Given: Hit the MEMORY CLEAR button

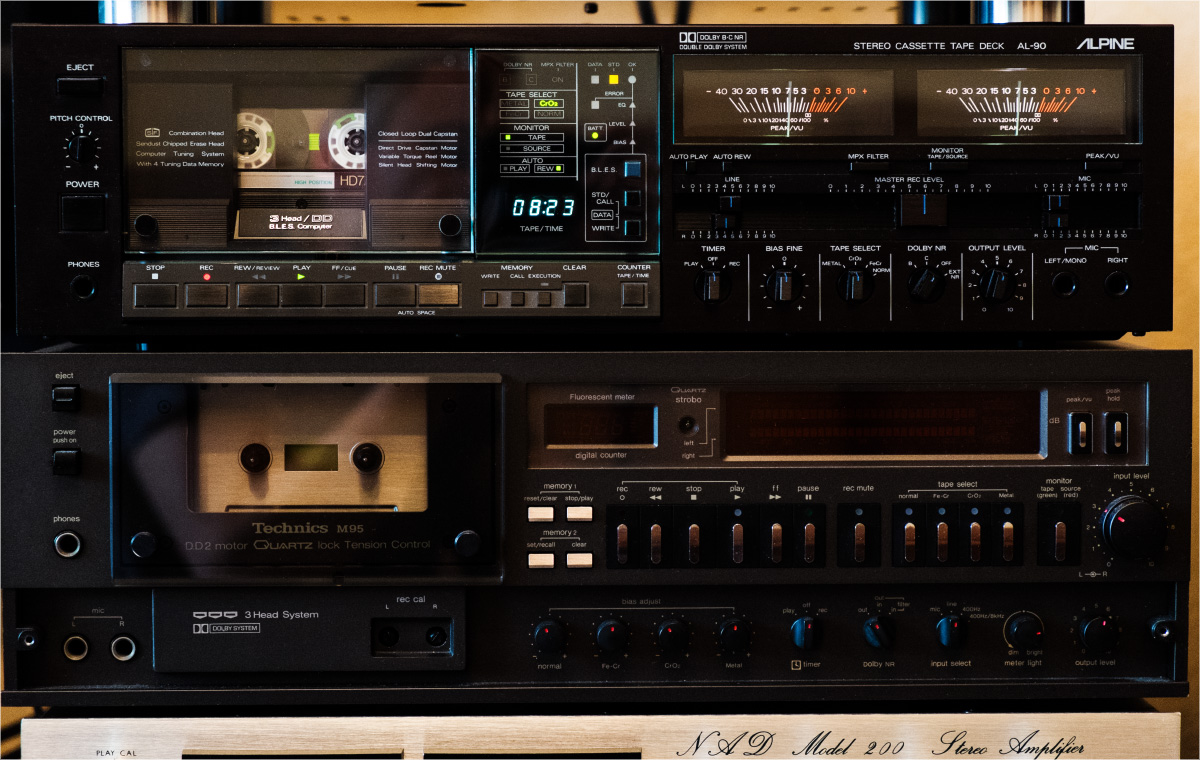Looking at the screenshot, I should point(575,295).
